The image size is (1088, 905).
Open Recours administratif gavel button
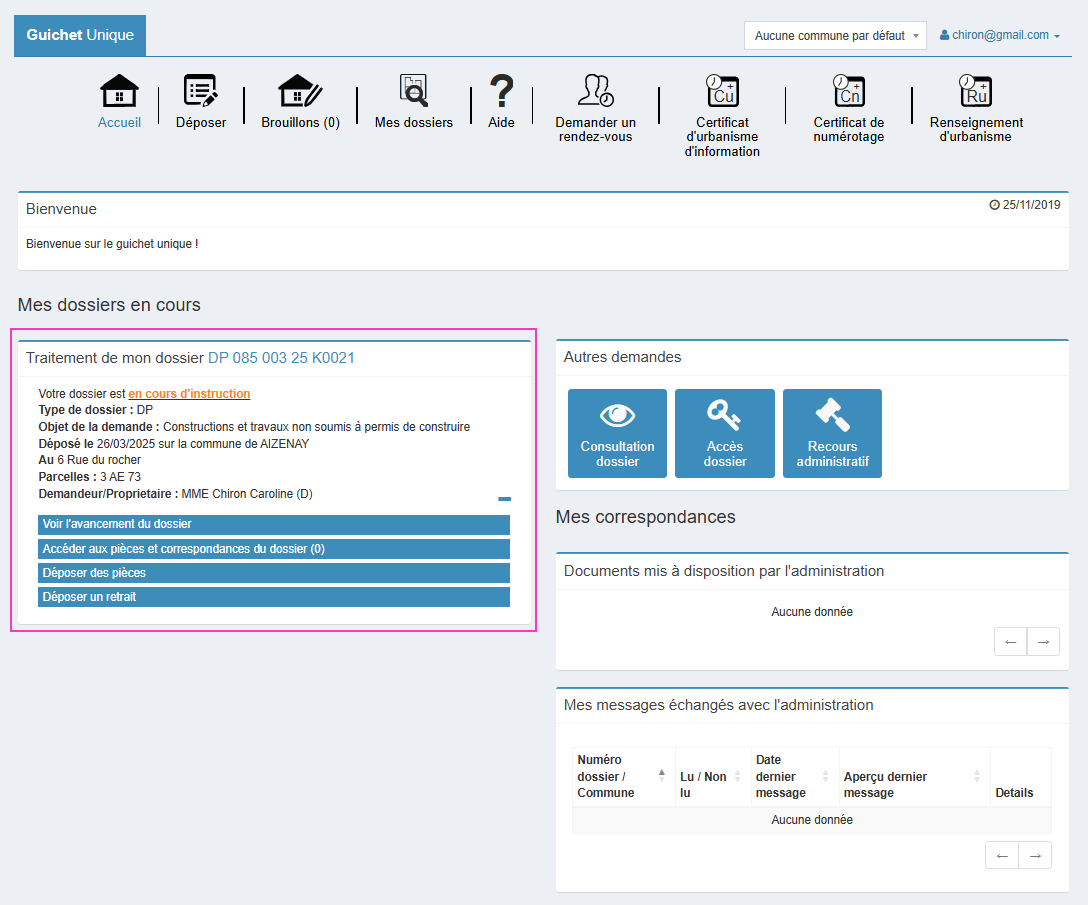point(832,433)
